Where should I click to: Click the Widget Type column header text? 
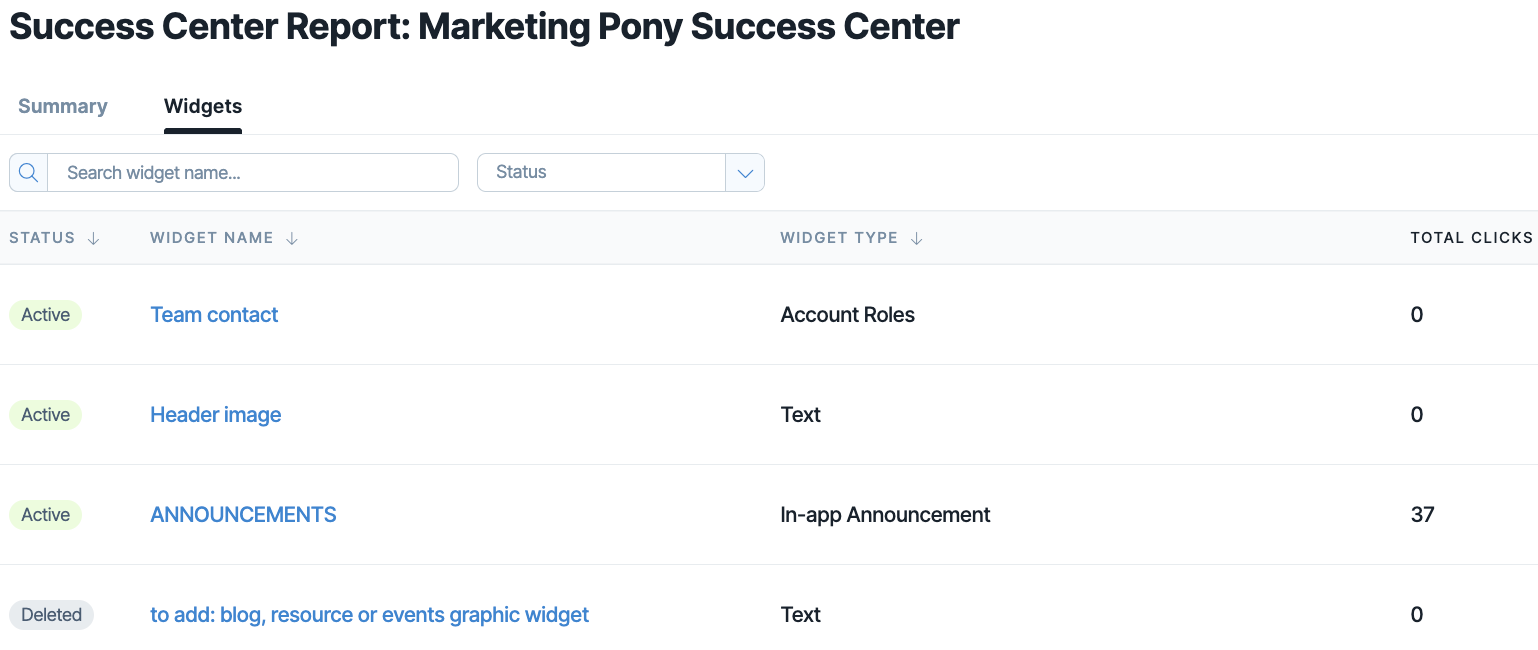839,238
